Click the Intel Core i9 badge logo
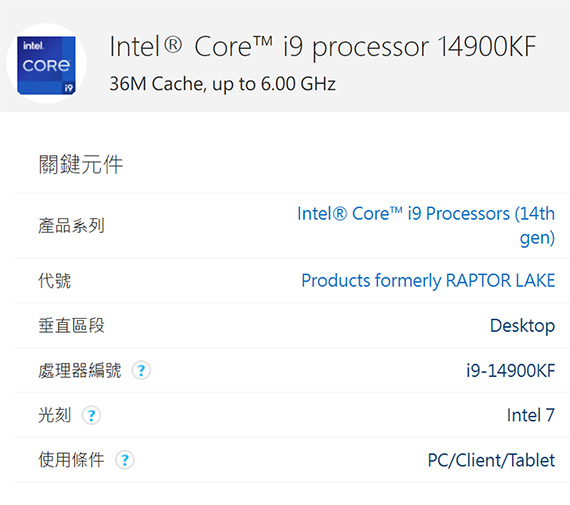The height and width of the screenshot is (505, 570). tap(46, 64)
